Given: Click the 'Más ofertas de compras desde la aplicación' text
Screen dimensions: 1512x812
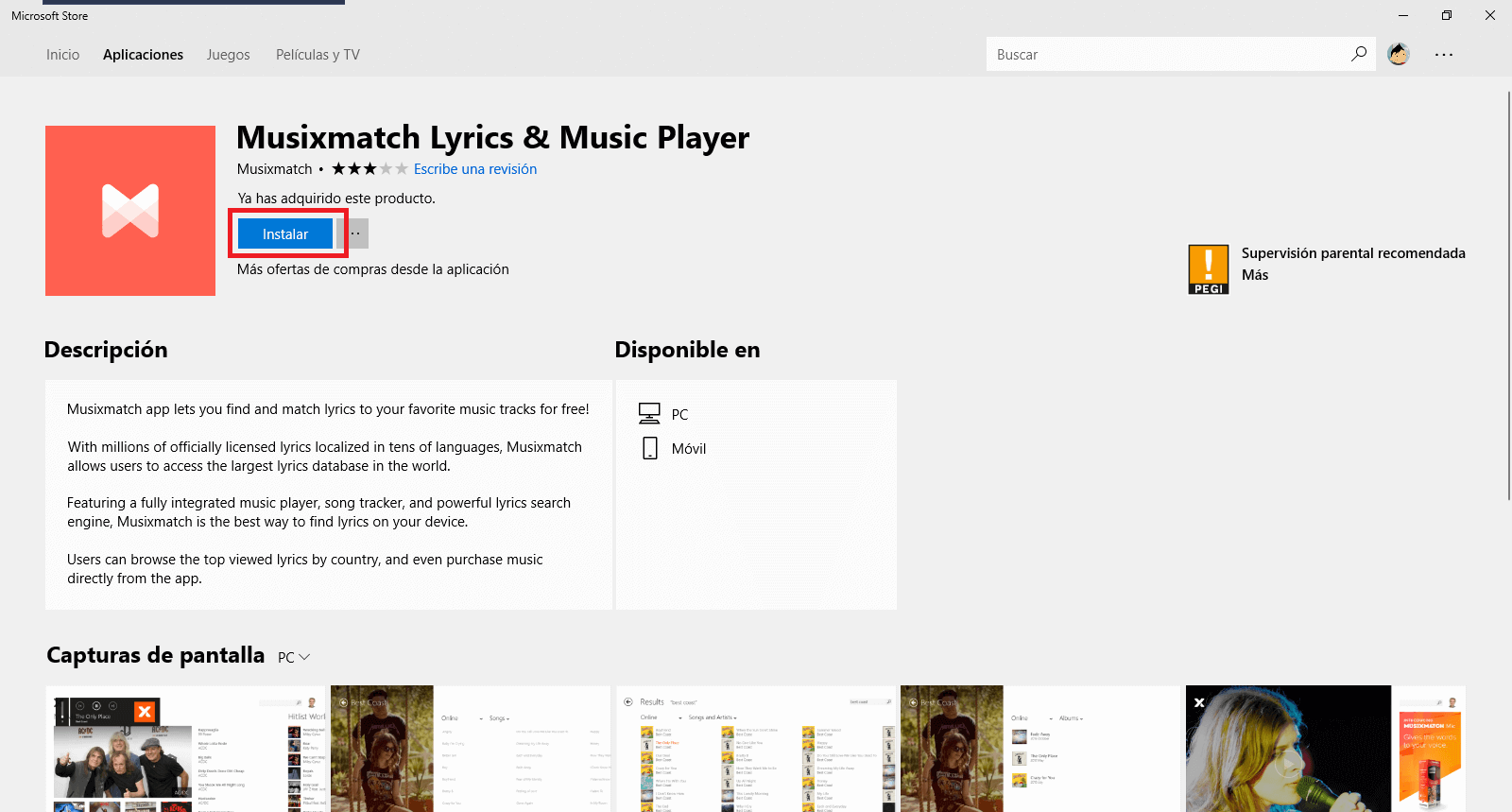Looking at the screenshot, I should [373, 269].
